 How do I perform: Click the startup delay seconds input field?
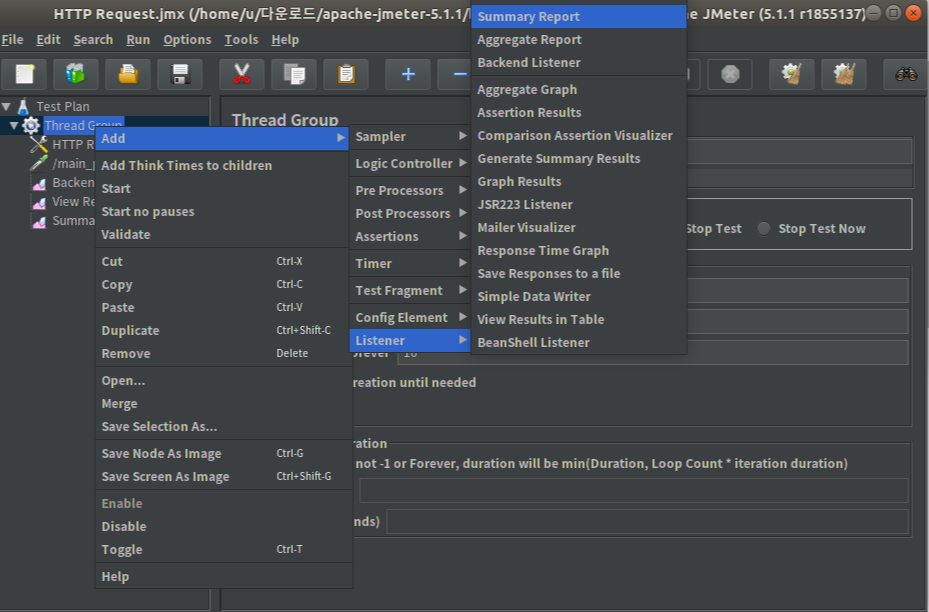click(647, 522)
